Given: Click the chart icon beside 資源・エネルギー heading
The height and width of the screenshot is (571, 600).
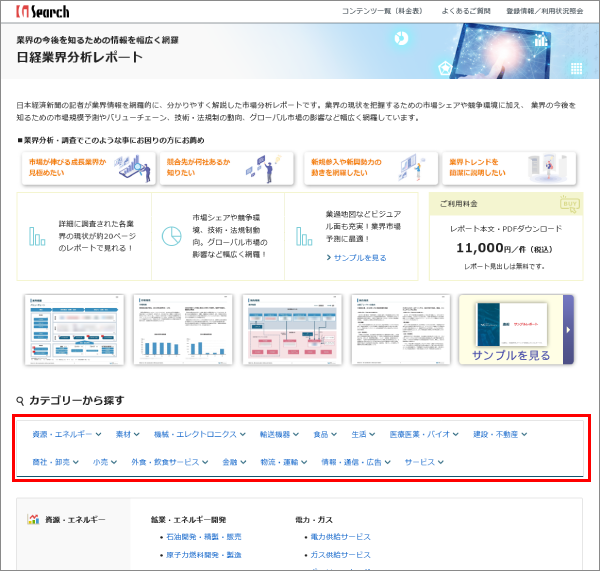Looking at the screenshot, I should pyautogui.click(x=33, y=519).
